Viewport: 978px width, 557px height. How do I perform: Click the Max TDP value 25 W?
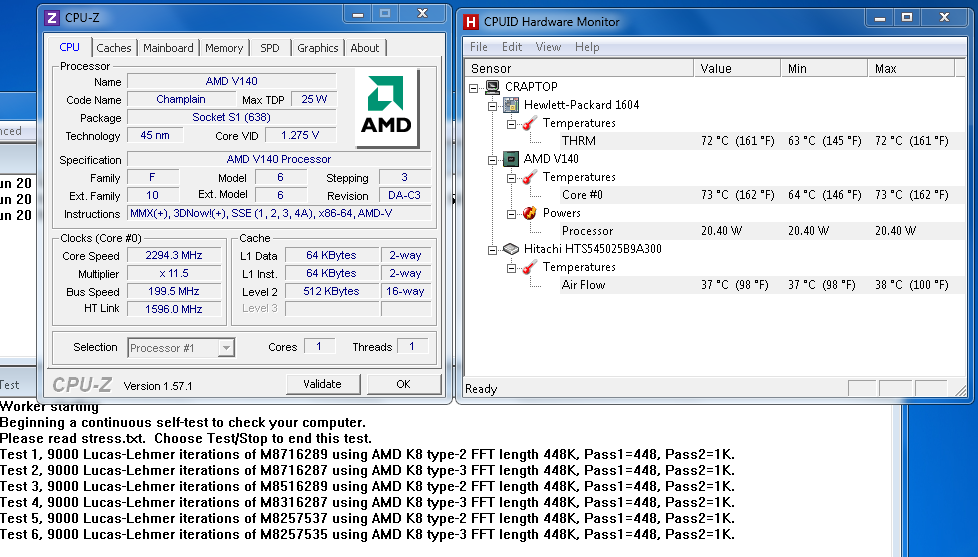(314, 99)
